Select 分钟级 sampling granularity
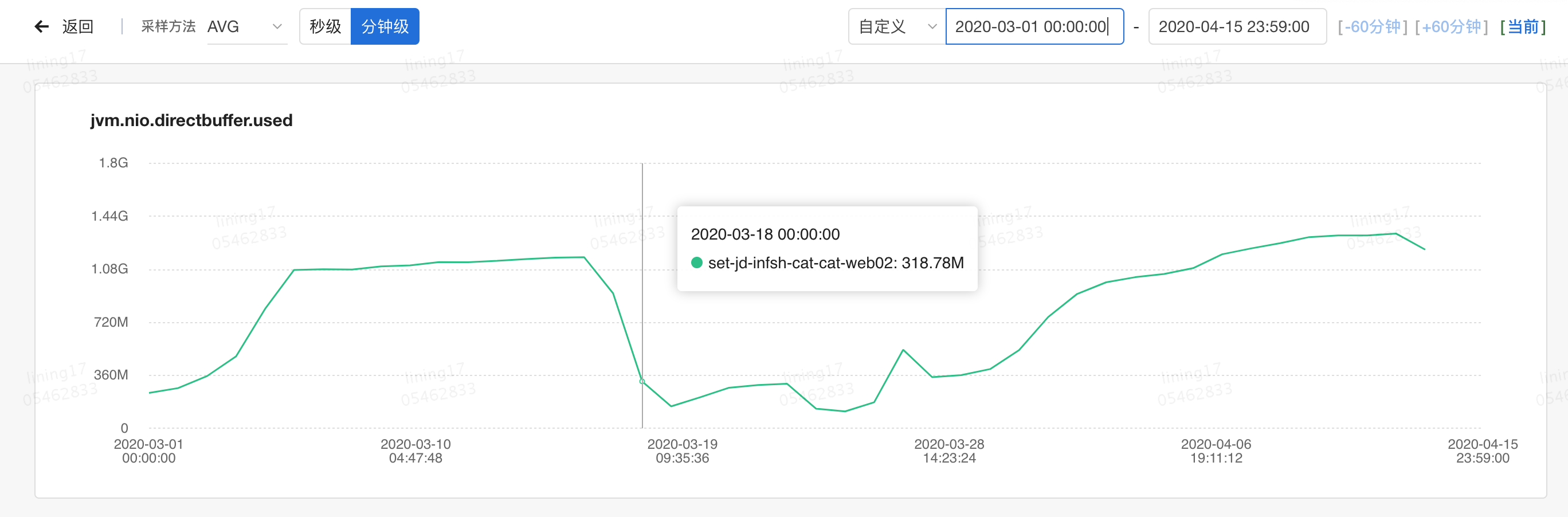Viewport: 1568px width, 517px height. point(385,26)
